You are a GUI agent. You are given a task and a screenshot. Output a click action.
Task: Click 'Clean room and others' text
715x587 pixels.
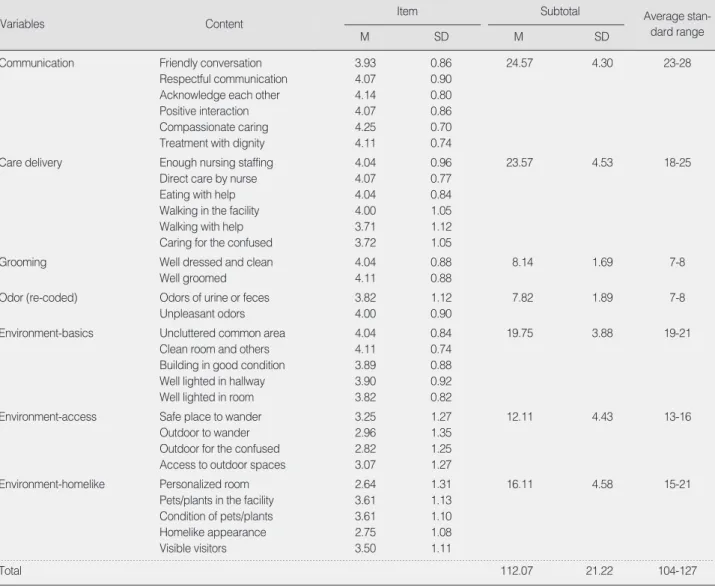(214, 349)
